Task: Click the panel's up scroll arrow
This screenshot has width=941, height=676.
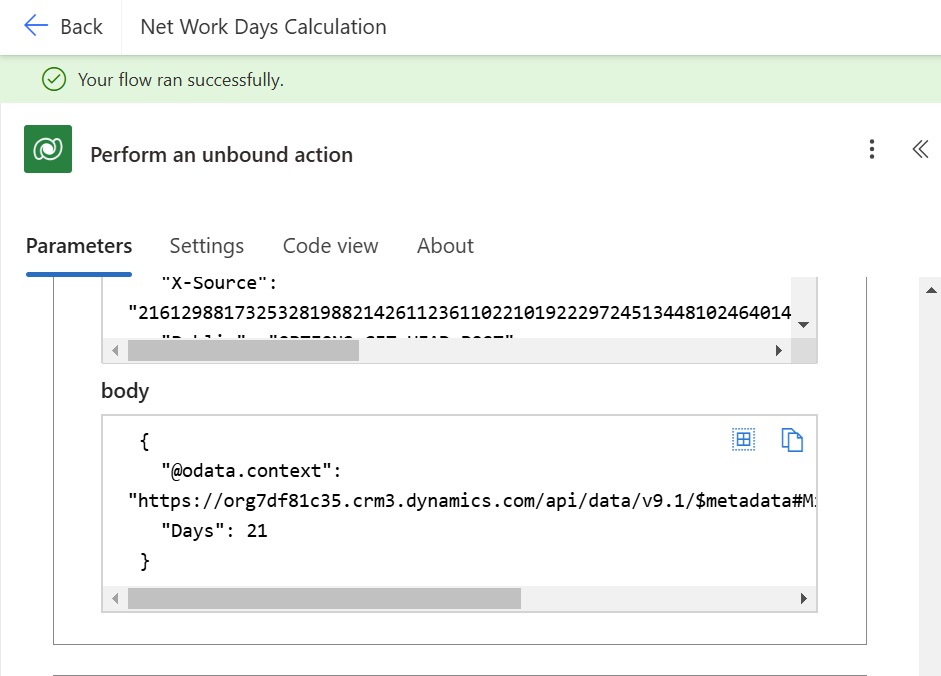Action: pyautogui.click(x=931, y=291)
